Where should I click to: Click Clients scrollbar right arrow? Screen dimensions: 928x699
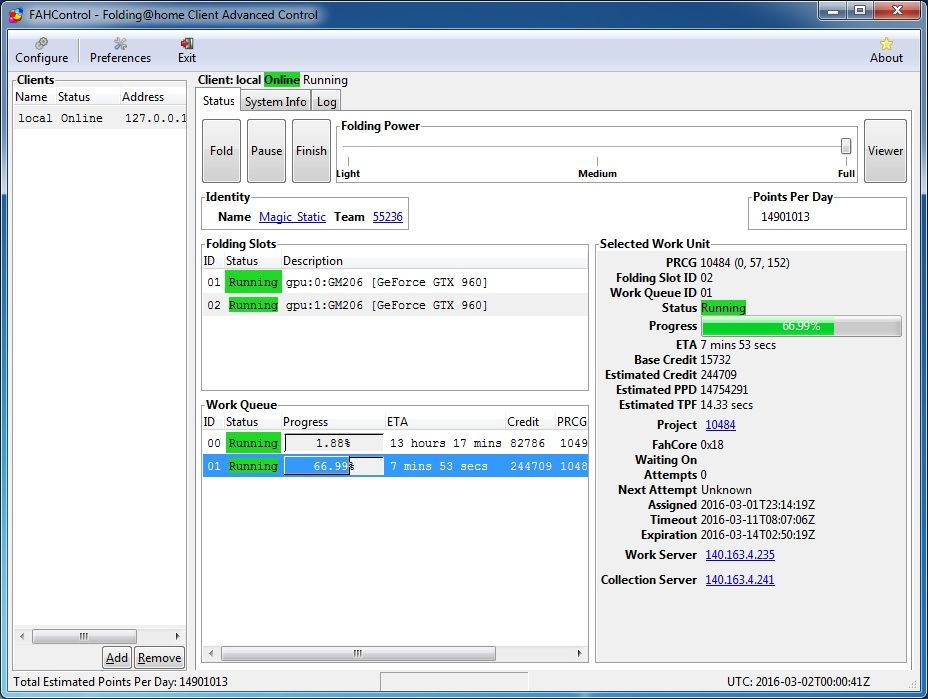177,636
